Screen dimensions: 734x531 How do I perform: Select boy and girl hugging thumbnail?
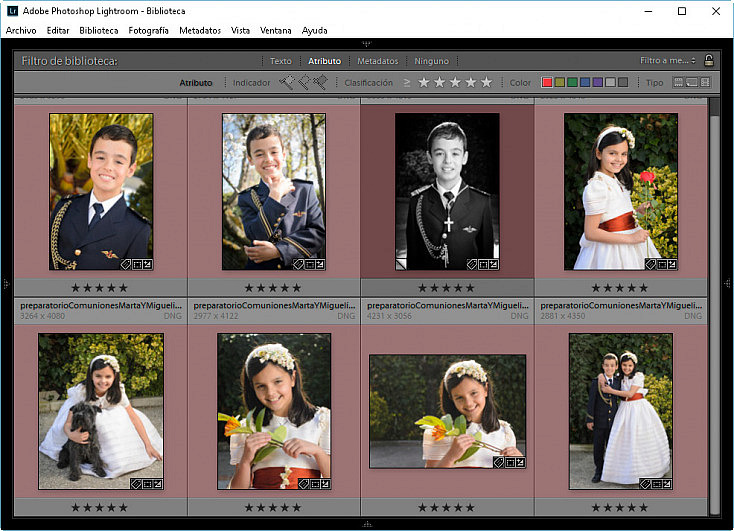[x=621, y=411]
